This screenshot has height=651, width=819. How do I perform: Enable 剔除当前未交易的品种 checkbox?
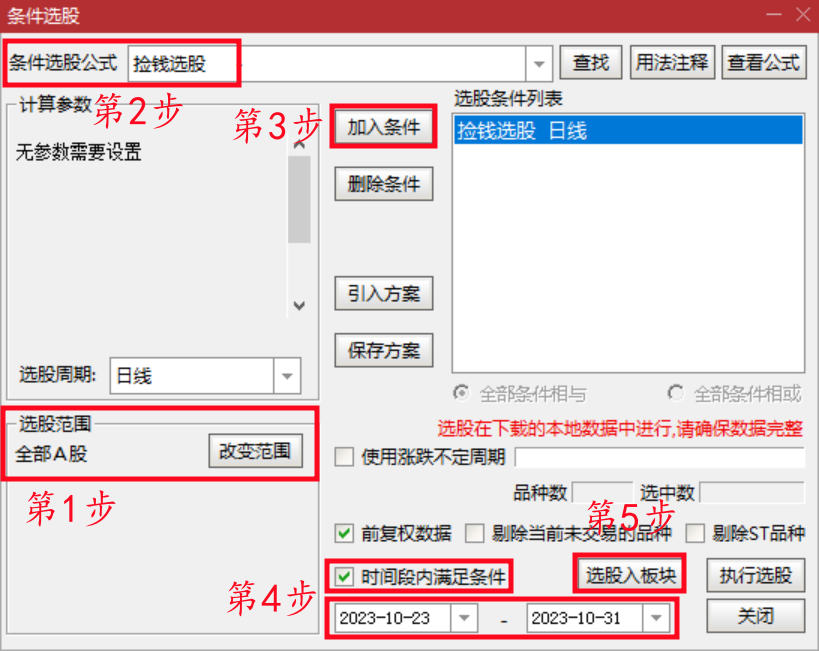click(474, 533)
